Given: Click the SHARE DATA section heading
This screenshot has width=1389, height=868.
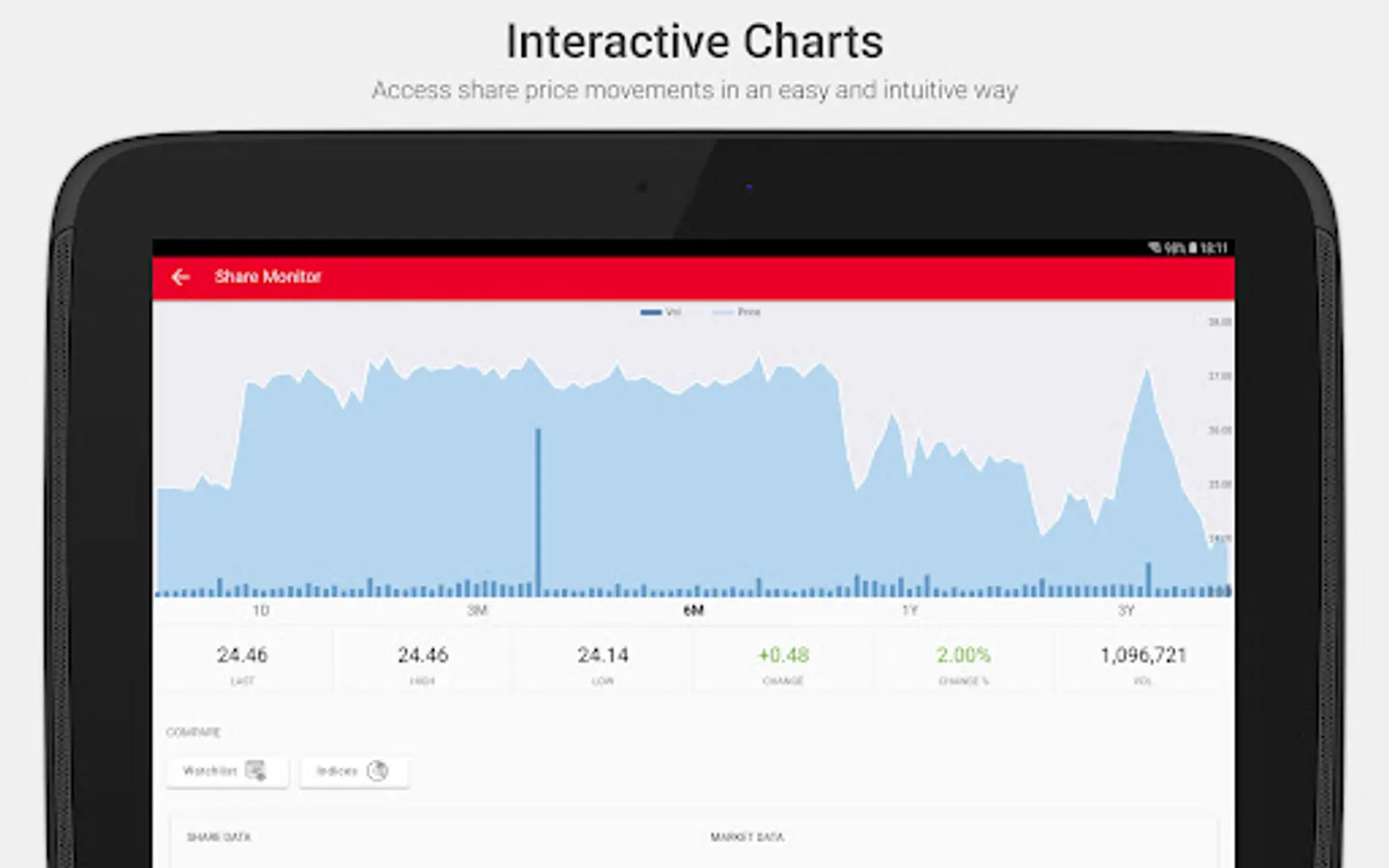Looking at the screenshot, I should (x=219, y=837).
